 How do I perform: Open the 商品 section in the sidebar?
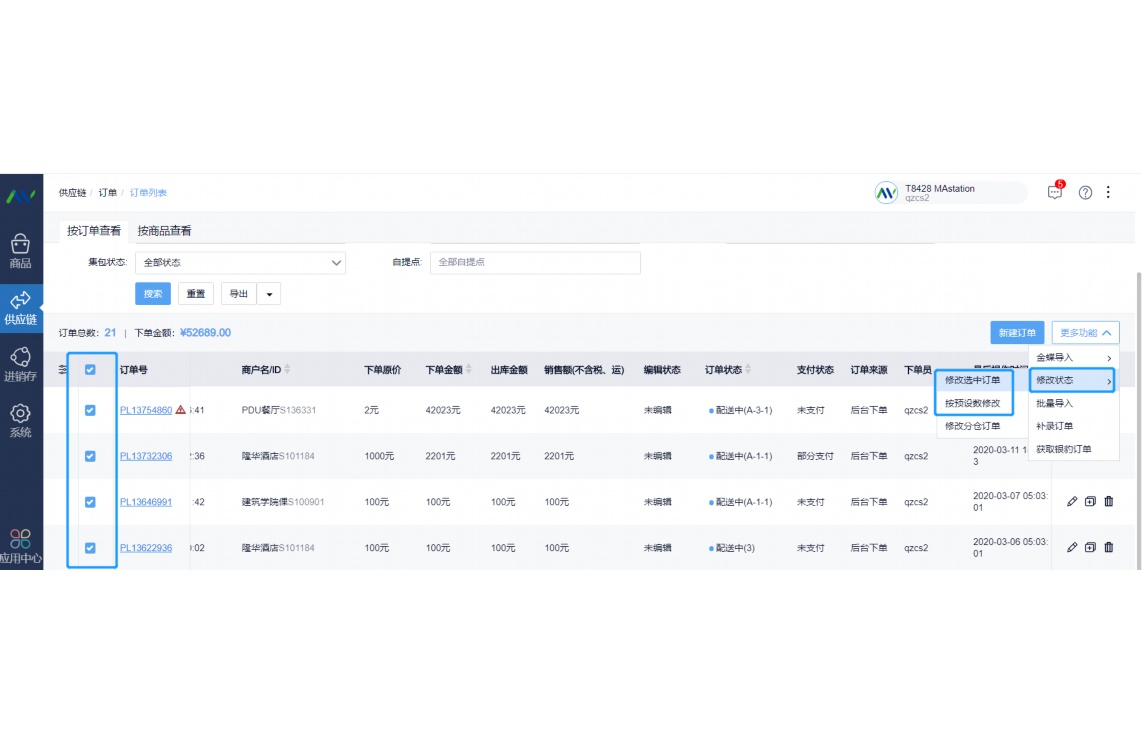pyautogui.click(x=20, y=250)
